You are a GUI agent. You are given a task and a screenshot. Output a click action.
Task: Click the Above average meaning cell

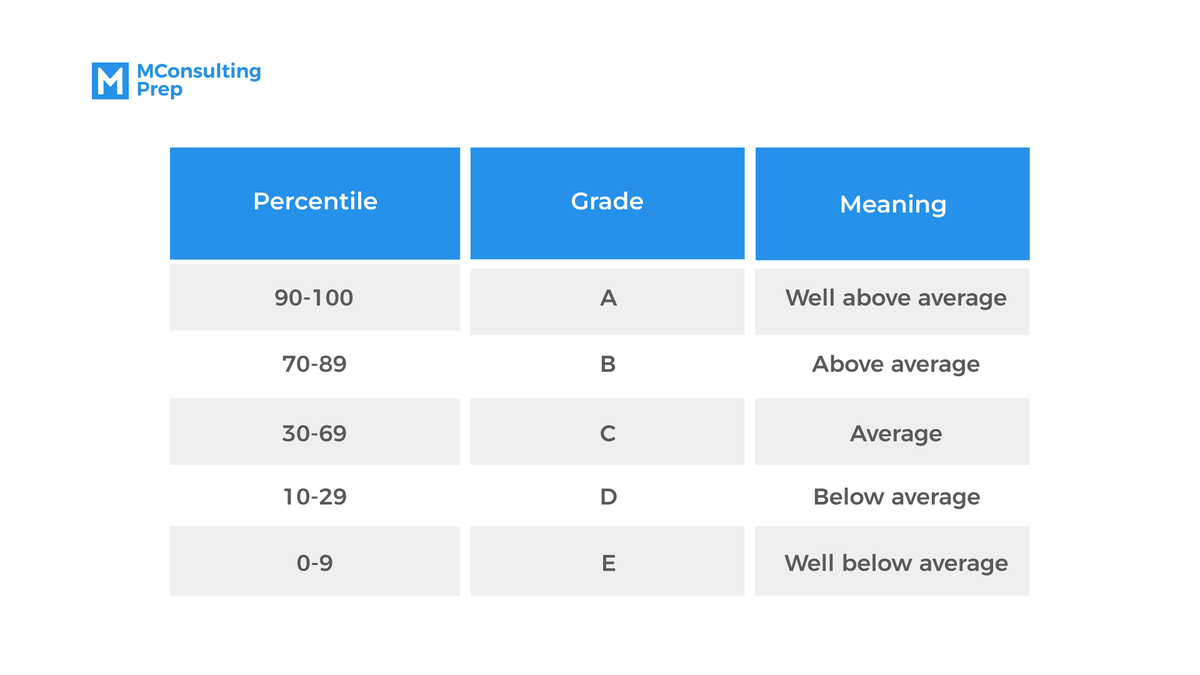[x=895, y=364]
